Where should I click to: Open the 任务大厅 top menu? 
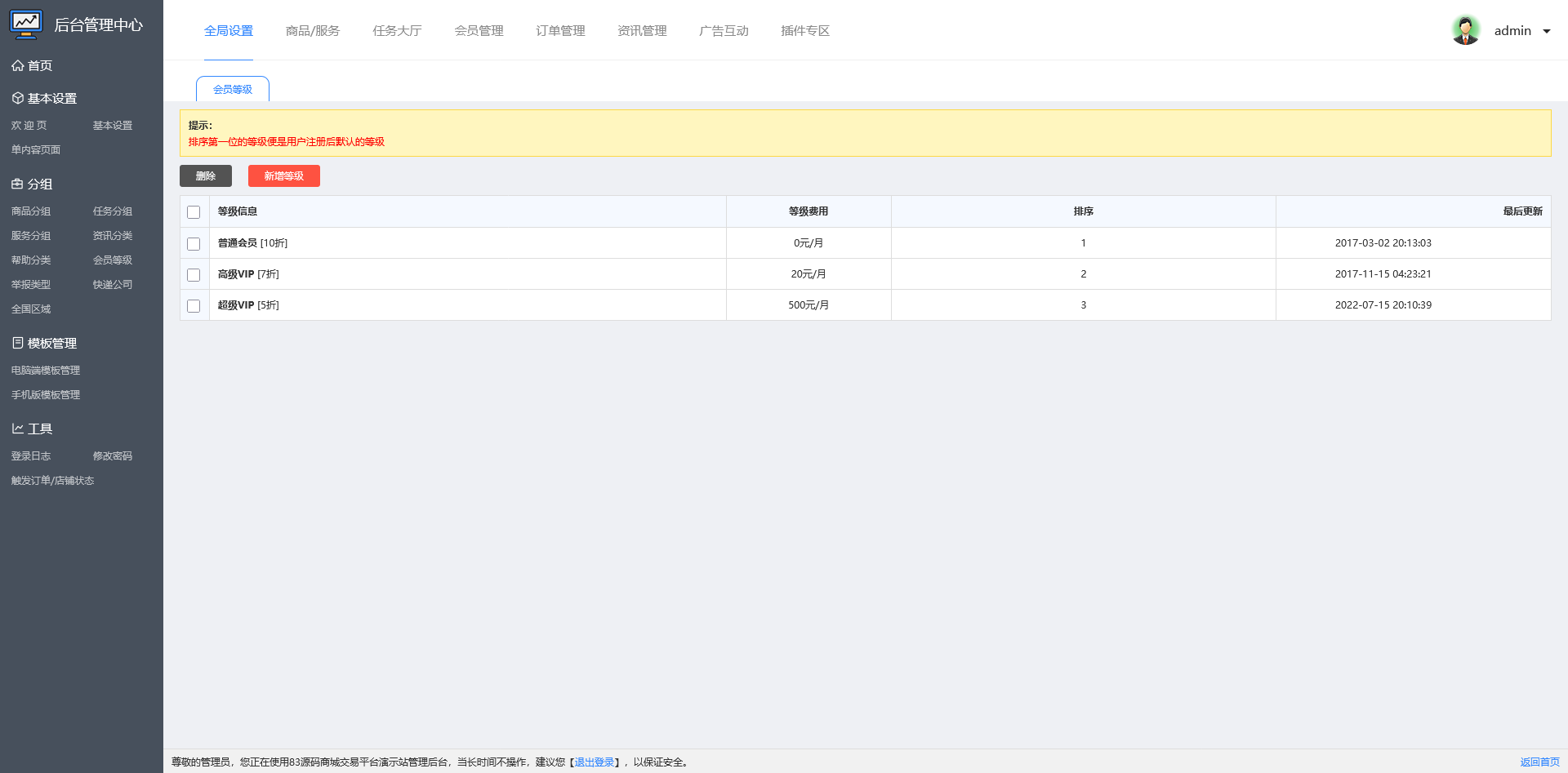click(397, 31)
